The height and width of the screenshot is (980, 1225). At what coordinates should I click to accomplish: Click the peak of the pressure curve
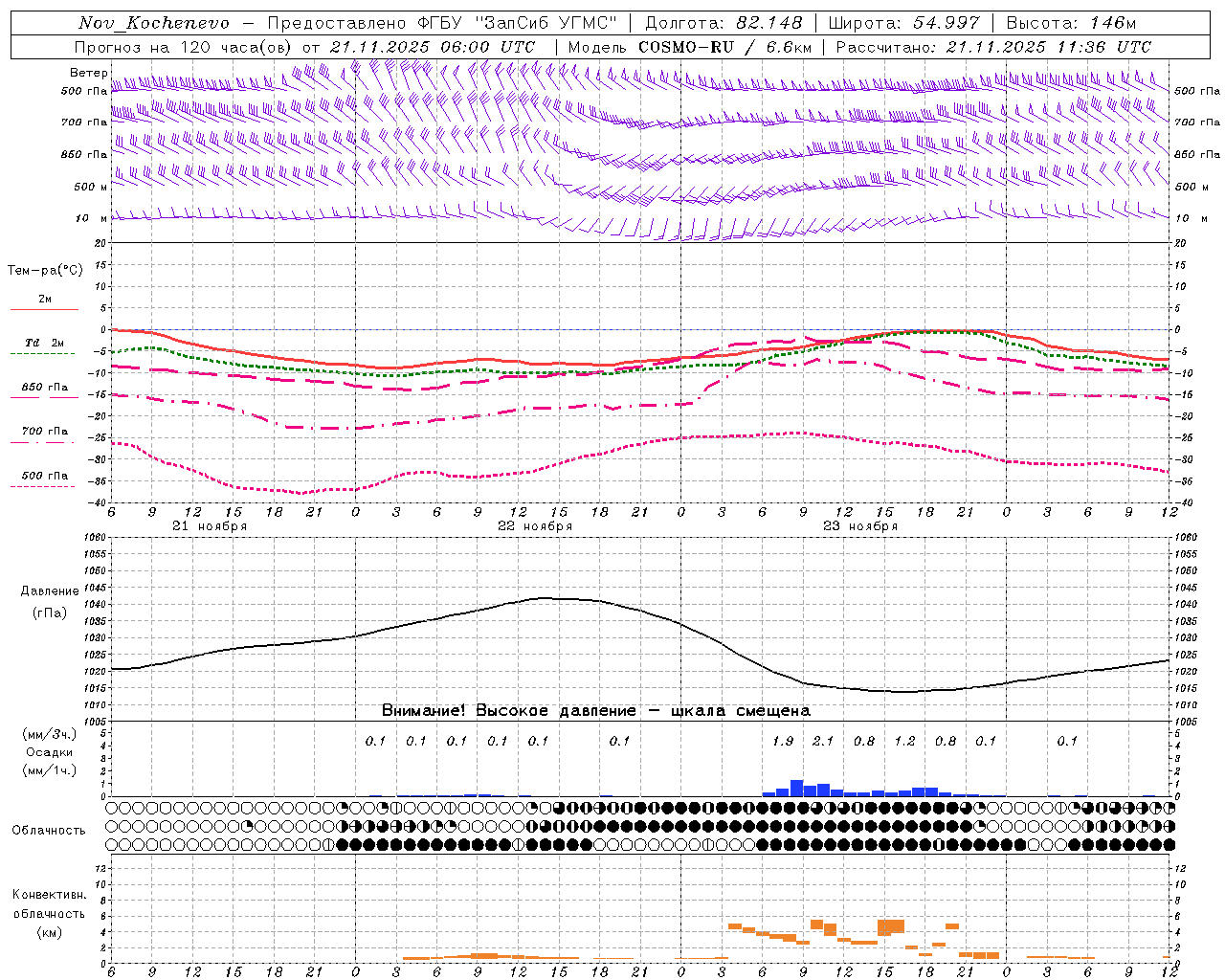pyautogui.click(x=546, y=598)
